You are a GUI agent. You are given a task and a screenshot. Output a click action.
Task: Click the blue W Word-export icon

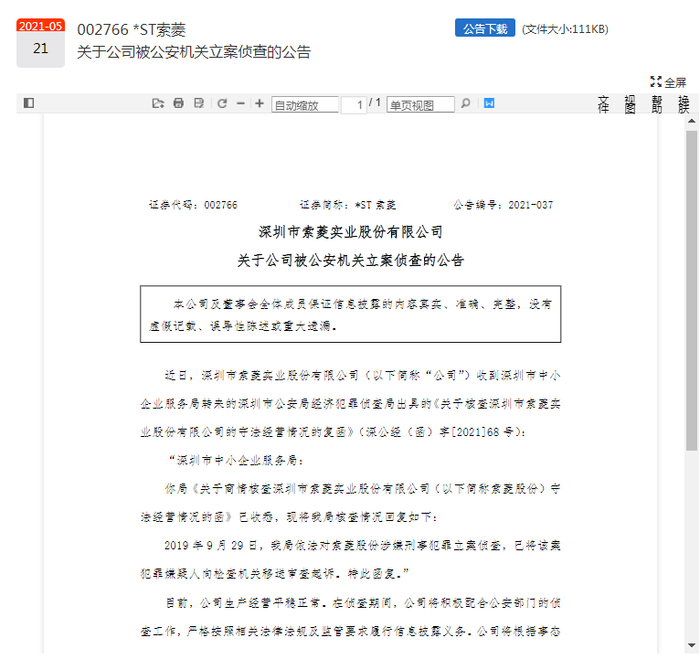tap(489, 104)
